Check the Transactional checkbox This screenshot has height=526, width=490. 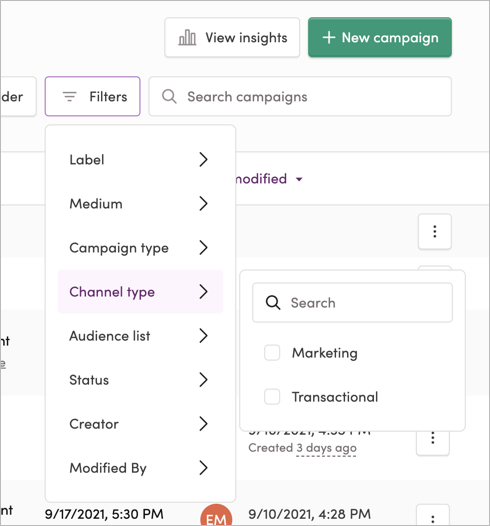click(272, 397)
